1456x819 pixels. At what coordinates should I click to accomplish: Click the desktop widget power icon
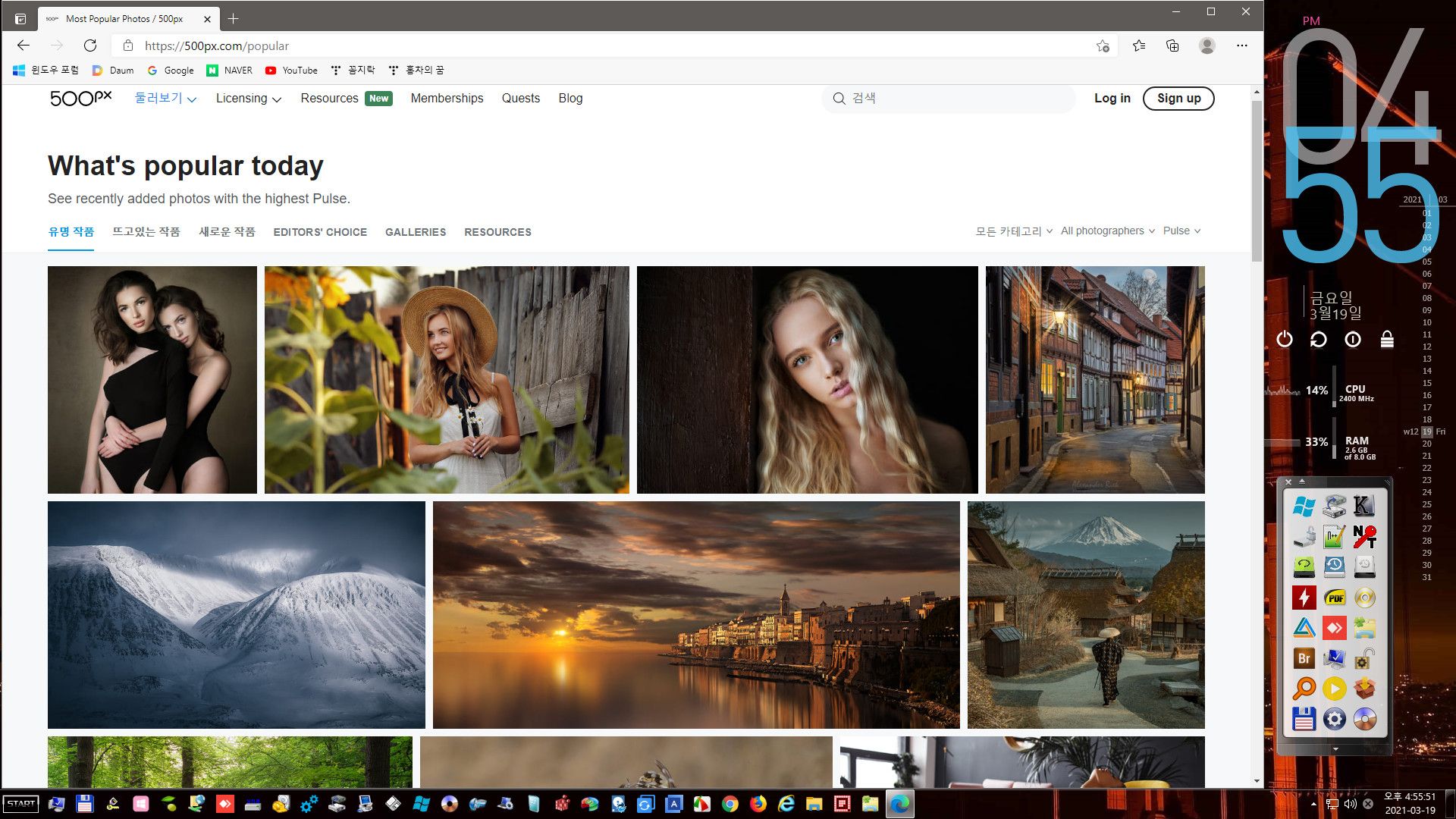click(x=1284, y=339)
